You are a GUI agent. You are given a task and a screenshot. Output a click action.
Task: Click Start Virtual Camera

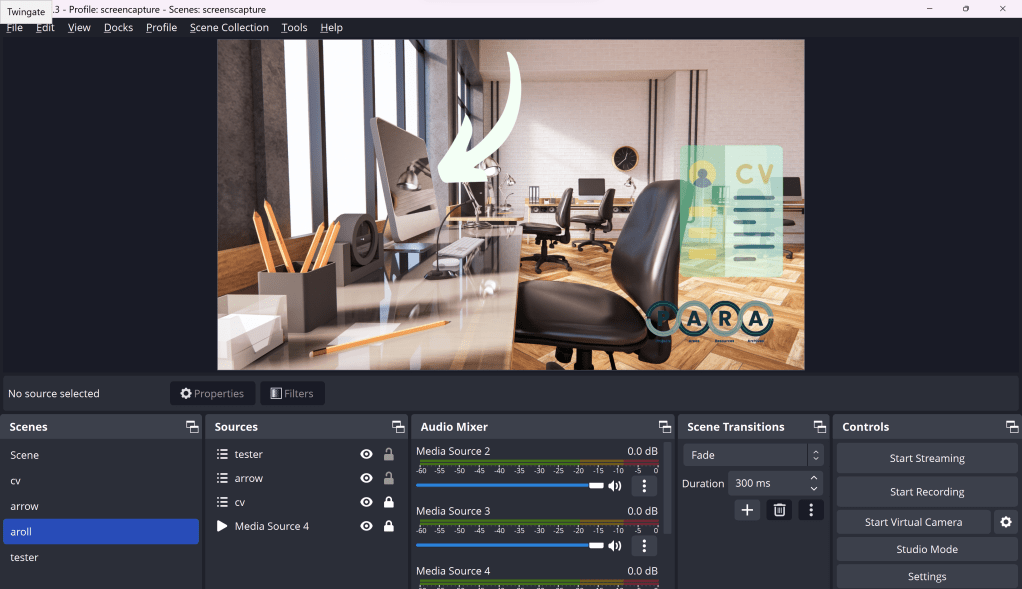point(913,522)
